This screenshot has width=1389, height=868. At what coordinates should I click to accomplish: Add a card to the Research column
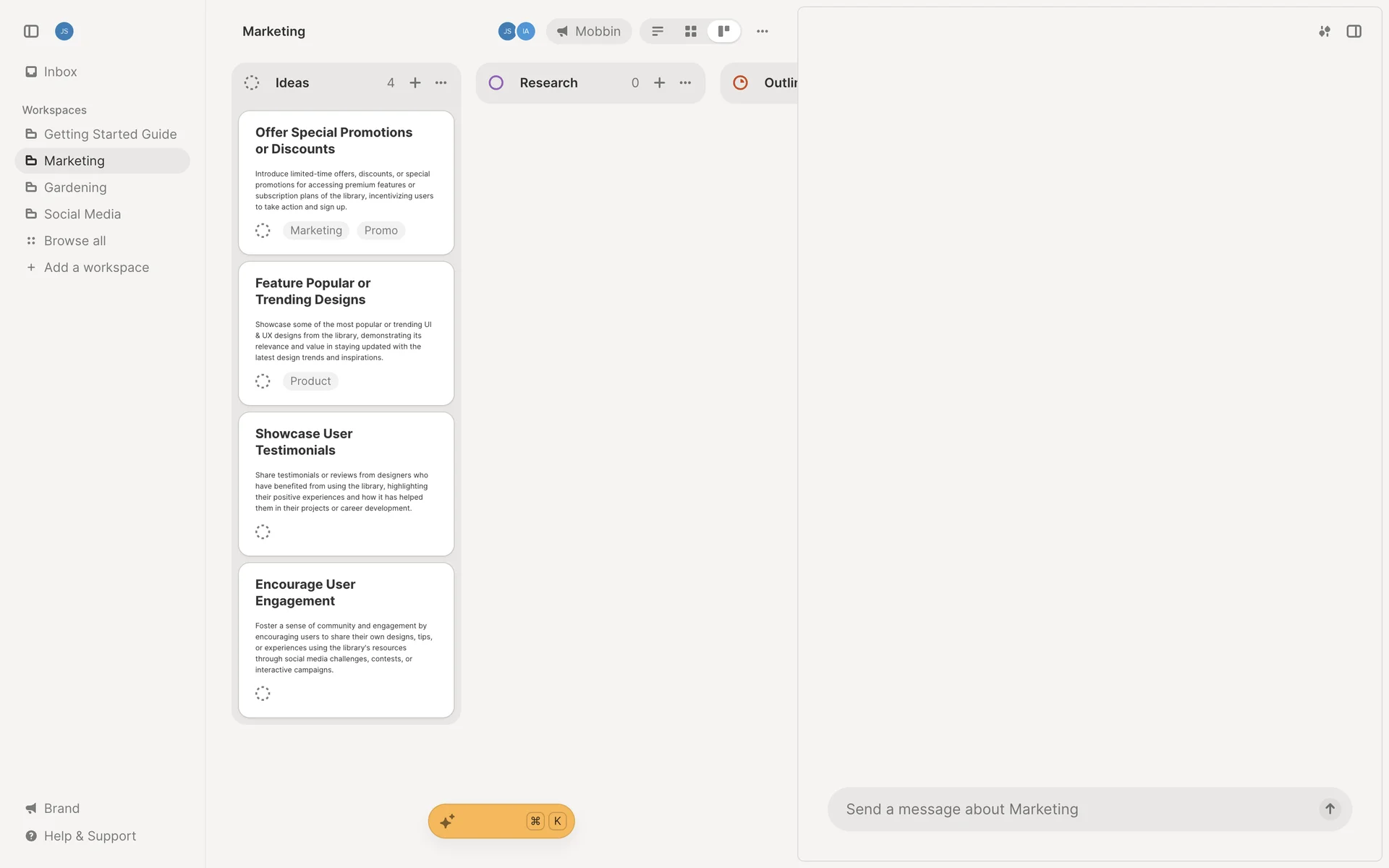point(660,82)
